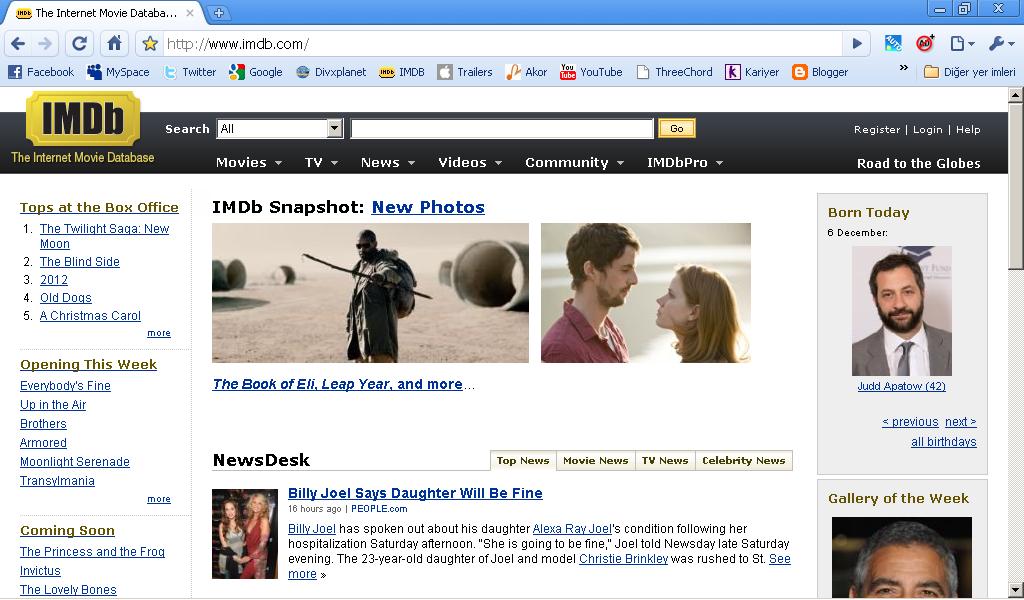Screen dimensions: 1024x600
Task: Open the Kariyer bookmark
Action: (752, 72)
